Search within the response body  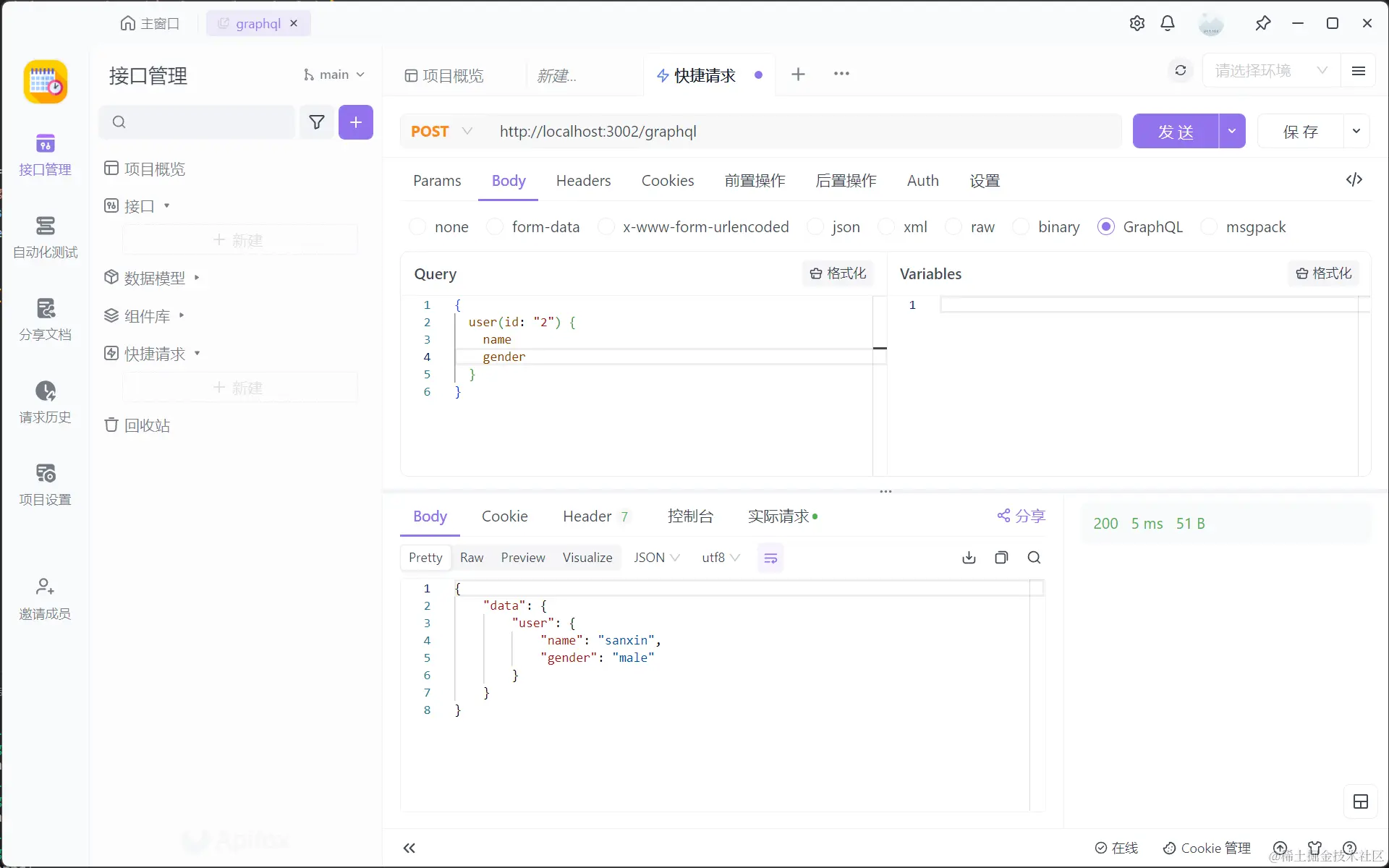tap(1034, 558)
